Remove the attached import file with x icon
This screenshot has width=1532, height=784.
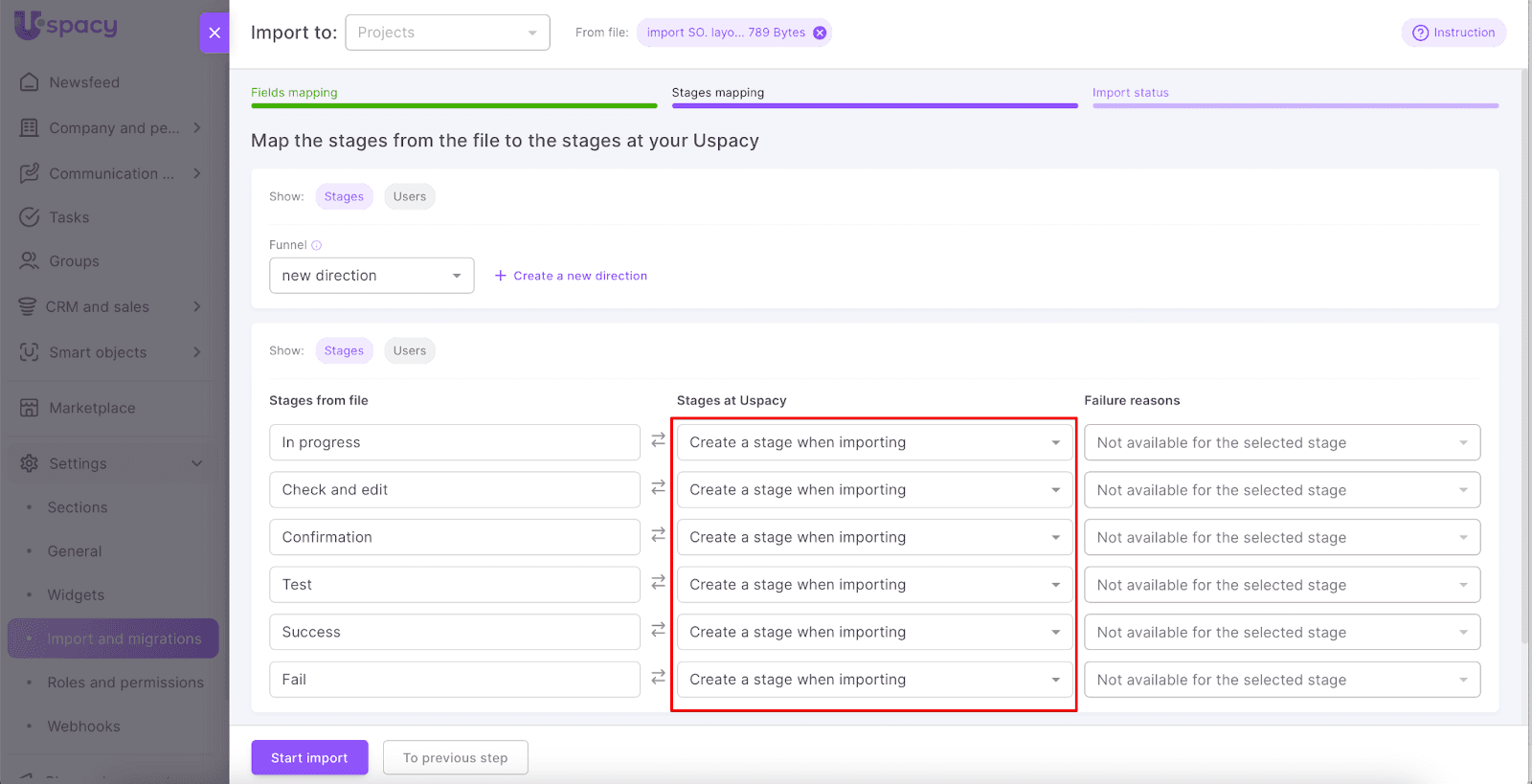[x=820, y=33]
